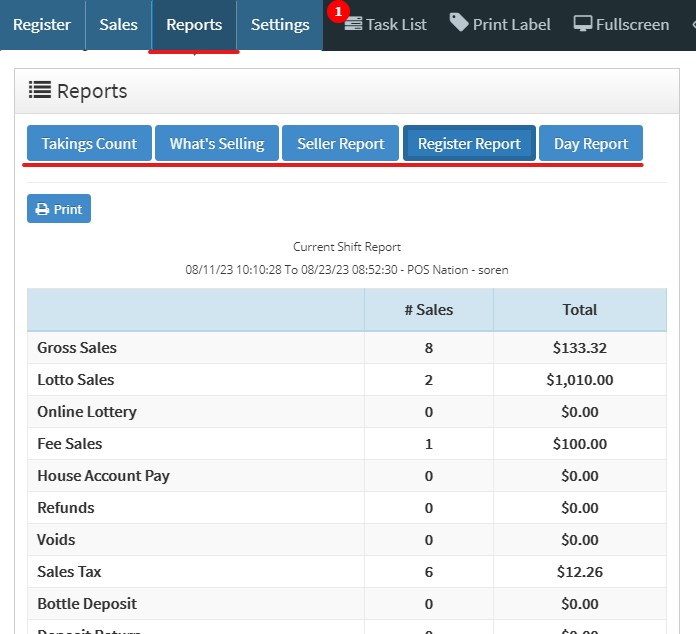Open the Day Report
The image size is (696, 634).
[591, 143]
